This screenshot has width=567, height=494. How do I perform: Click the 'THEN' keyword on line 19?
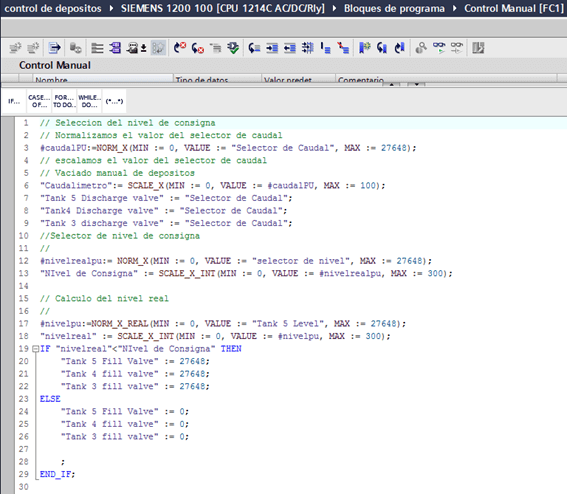point(231,349)
